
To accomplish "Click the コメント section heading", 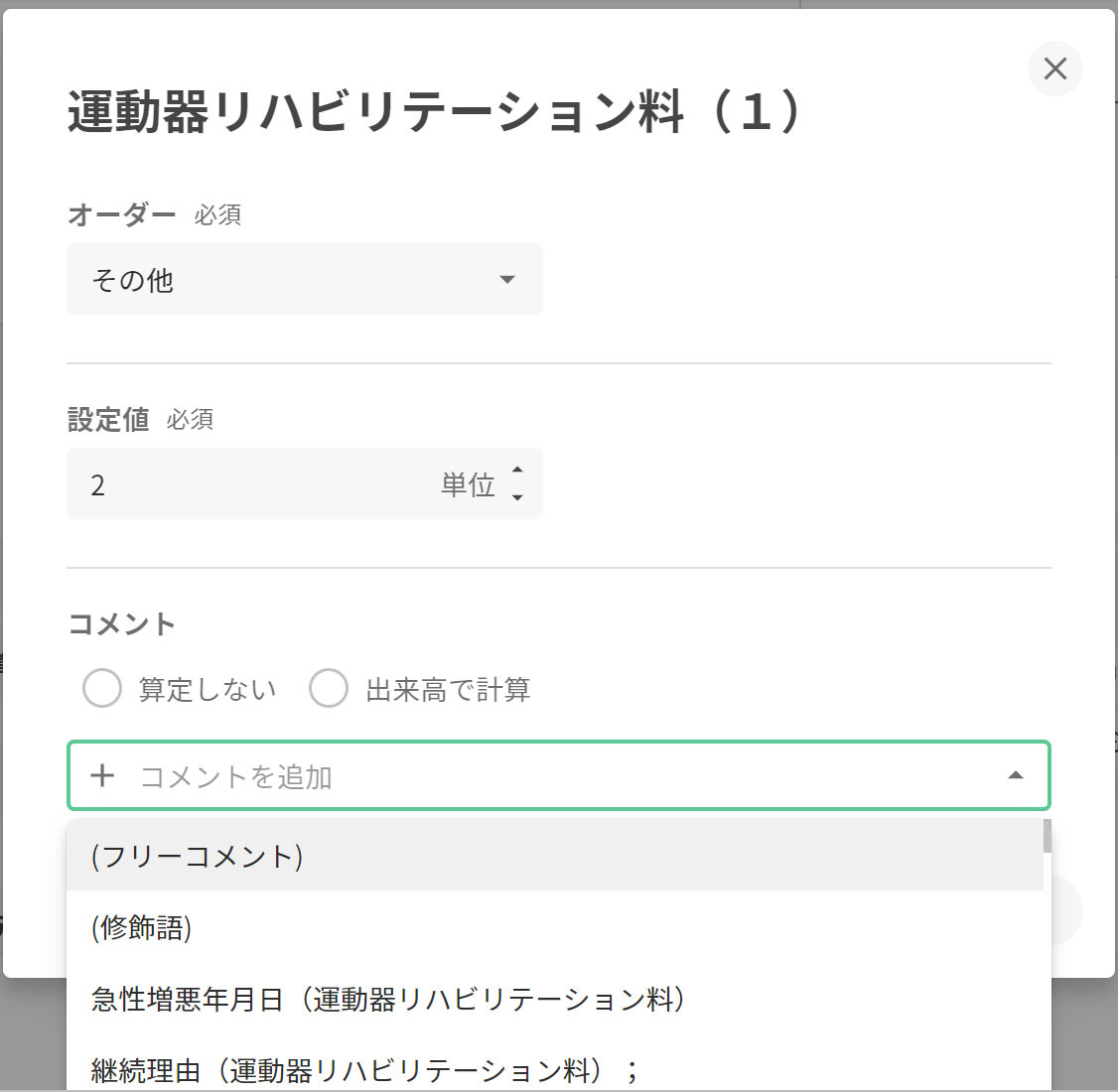I will [121, 624].
